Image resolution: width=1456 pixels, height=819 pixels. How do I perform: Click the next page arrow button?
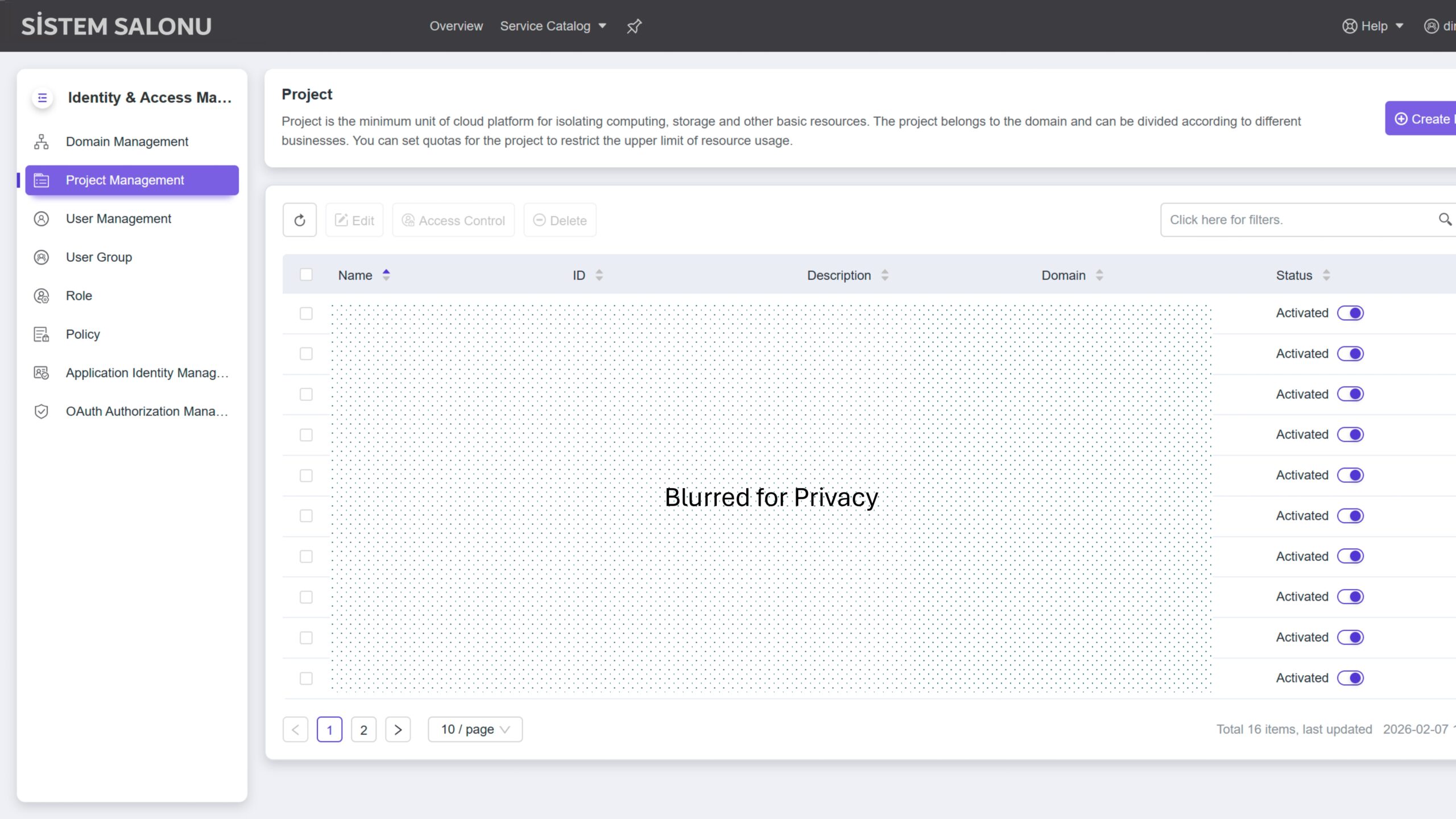pyautogui.click(x=398, y=730)
